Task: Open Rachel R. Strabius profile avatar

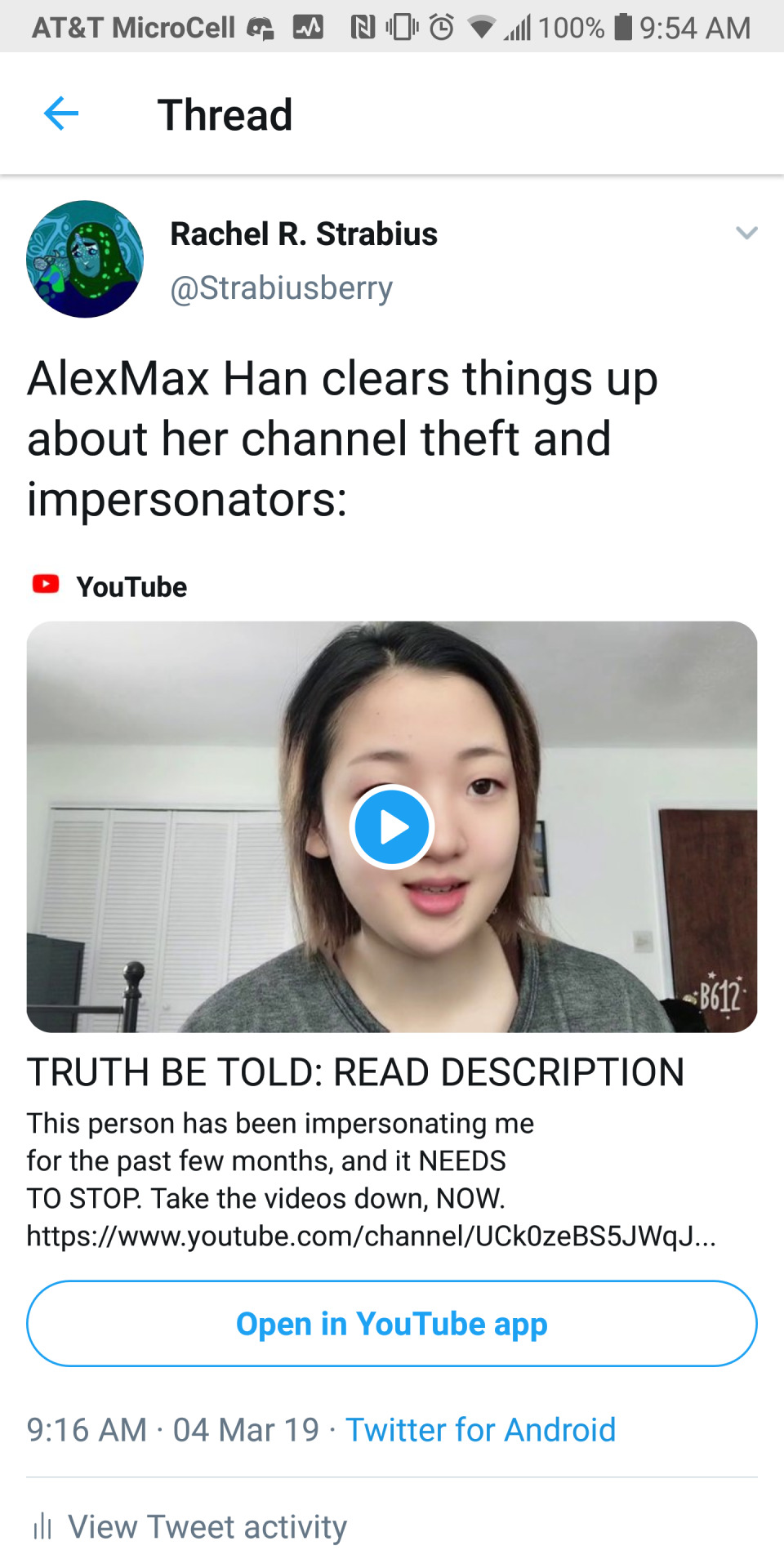Action: (85, 259)
